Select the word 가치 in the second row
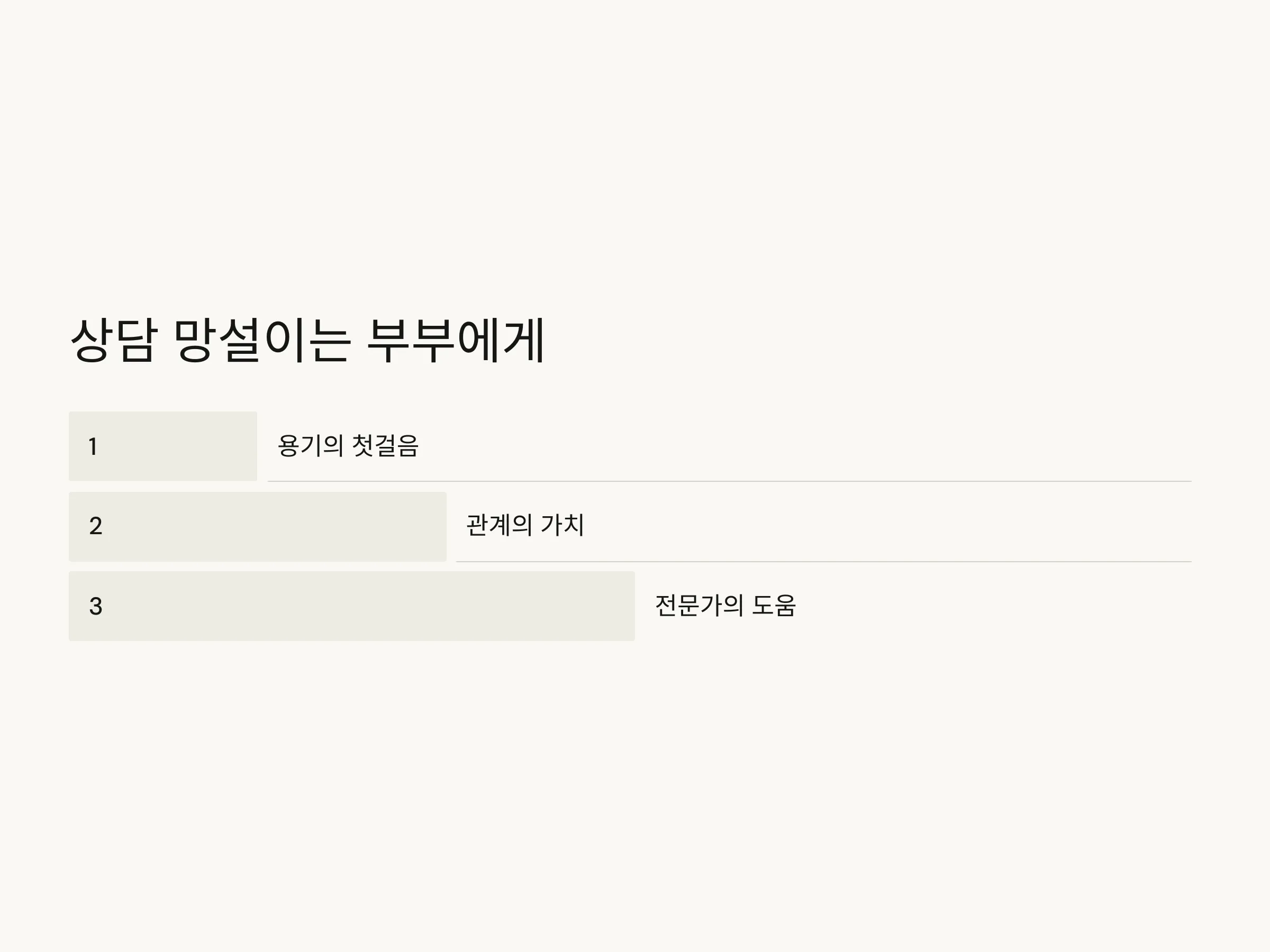This screenshot has height=952, width=1270. click(563, 525)
